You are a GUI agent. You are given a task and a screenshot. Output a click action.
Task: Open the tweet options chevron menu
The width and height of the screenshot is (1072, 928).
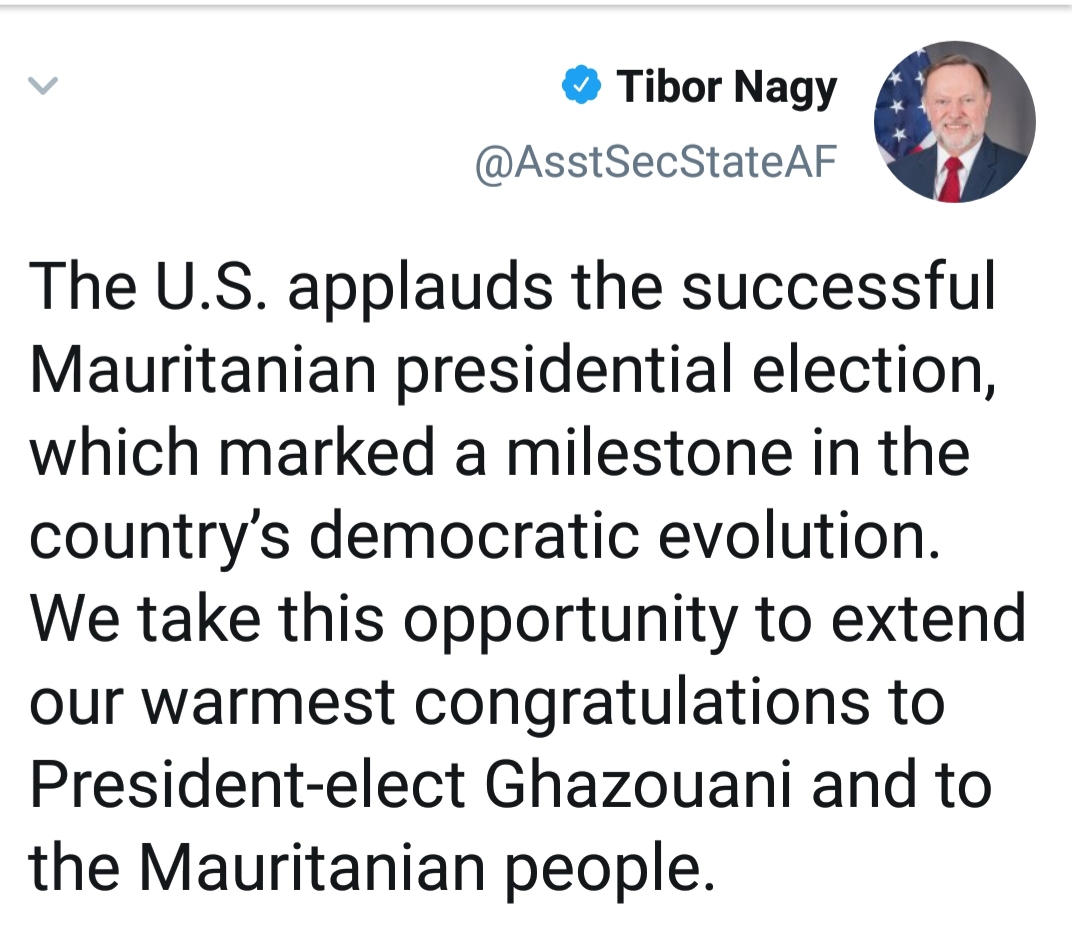tap(43, 87)
